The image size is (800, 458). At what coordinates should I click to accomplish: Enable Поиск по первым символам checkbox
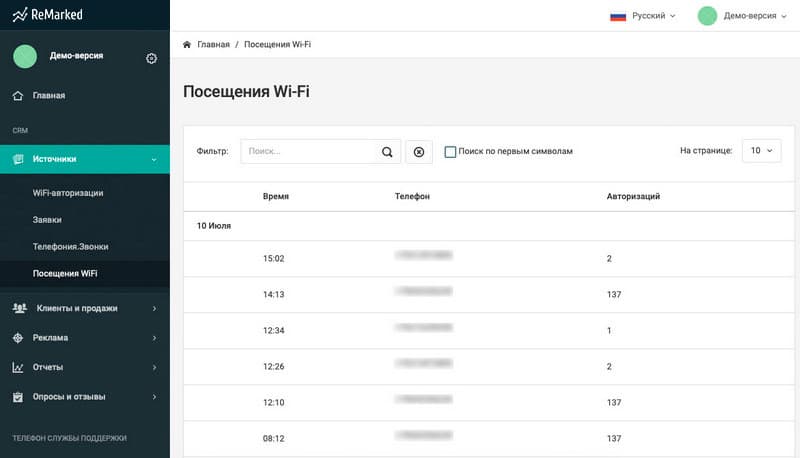tap(450, 151)
